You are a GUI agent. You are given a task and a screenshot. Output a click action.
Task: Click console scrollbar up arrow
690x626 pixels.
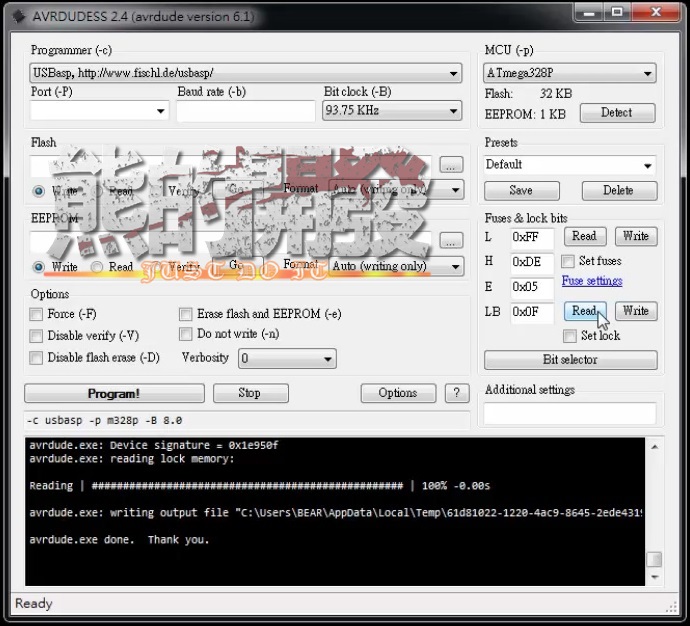point(654,447)
